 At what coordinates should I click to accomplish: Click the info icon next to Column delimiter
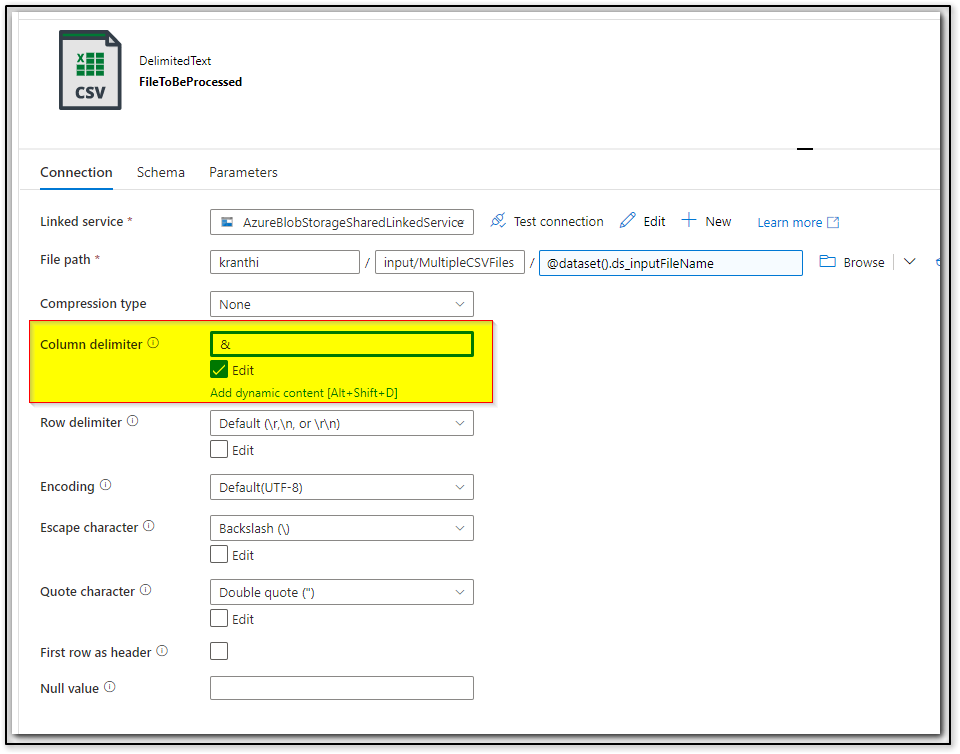pos(152,341)
